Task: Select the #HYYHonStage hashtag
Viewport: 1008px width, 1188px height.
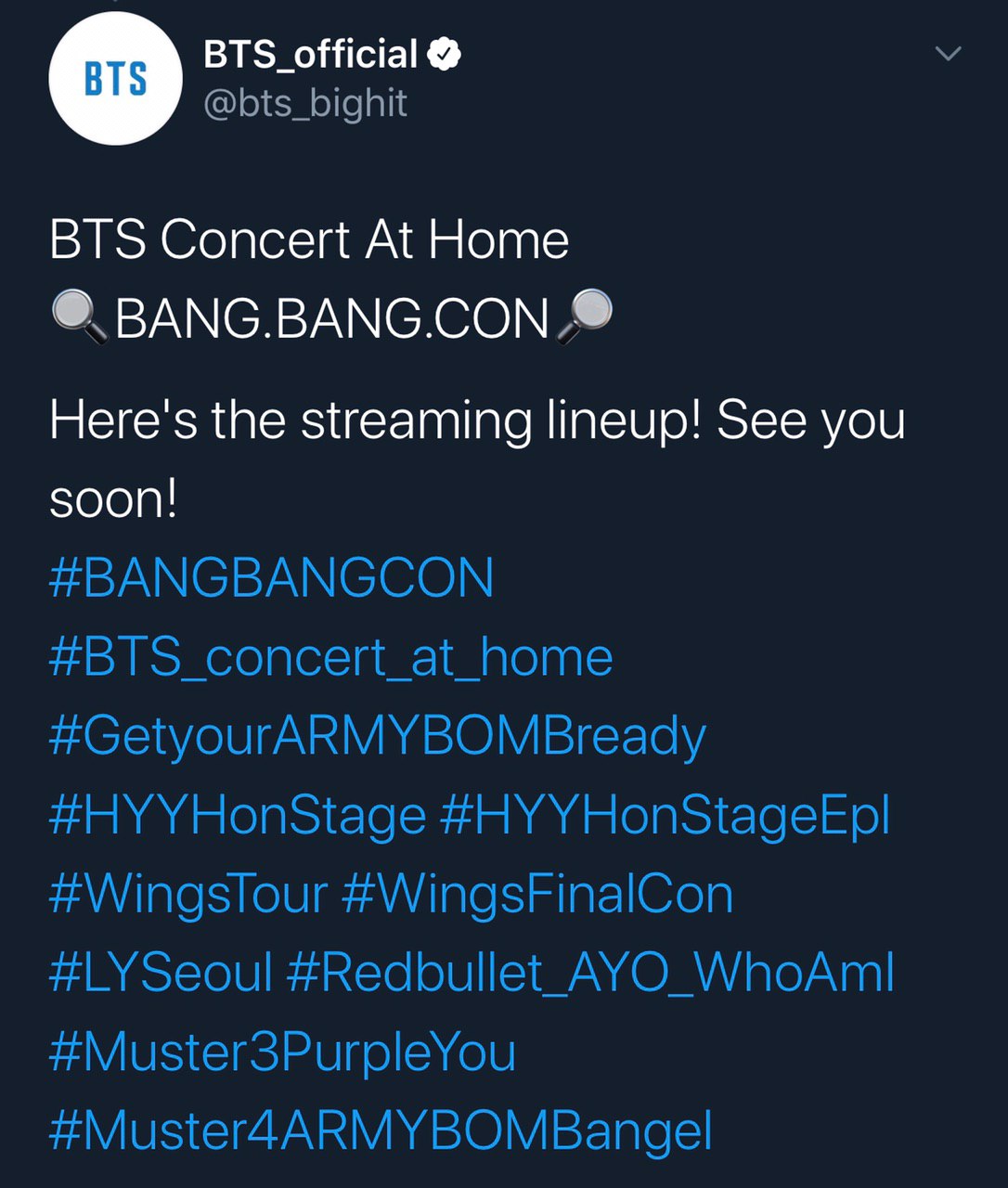Action: pos(237,816)
